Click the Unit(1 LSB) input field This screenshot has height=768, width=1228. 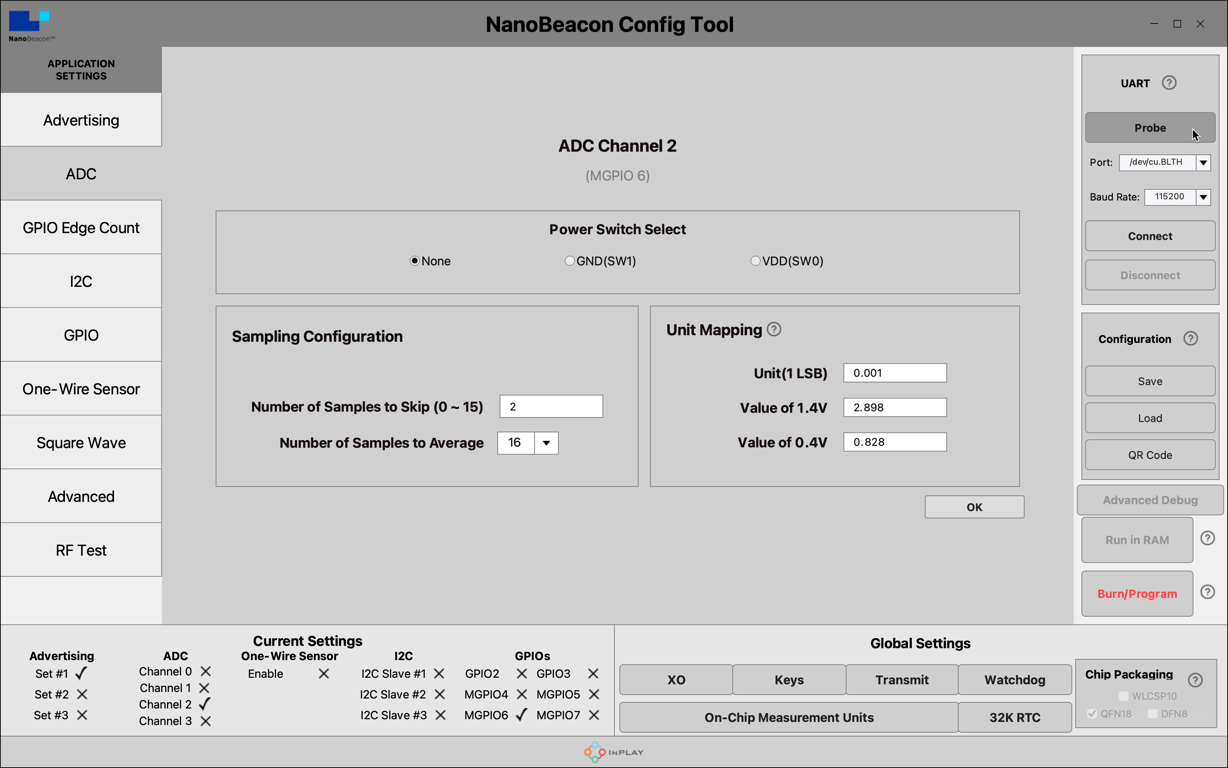coord(895,373)
